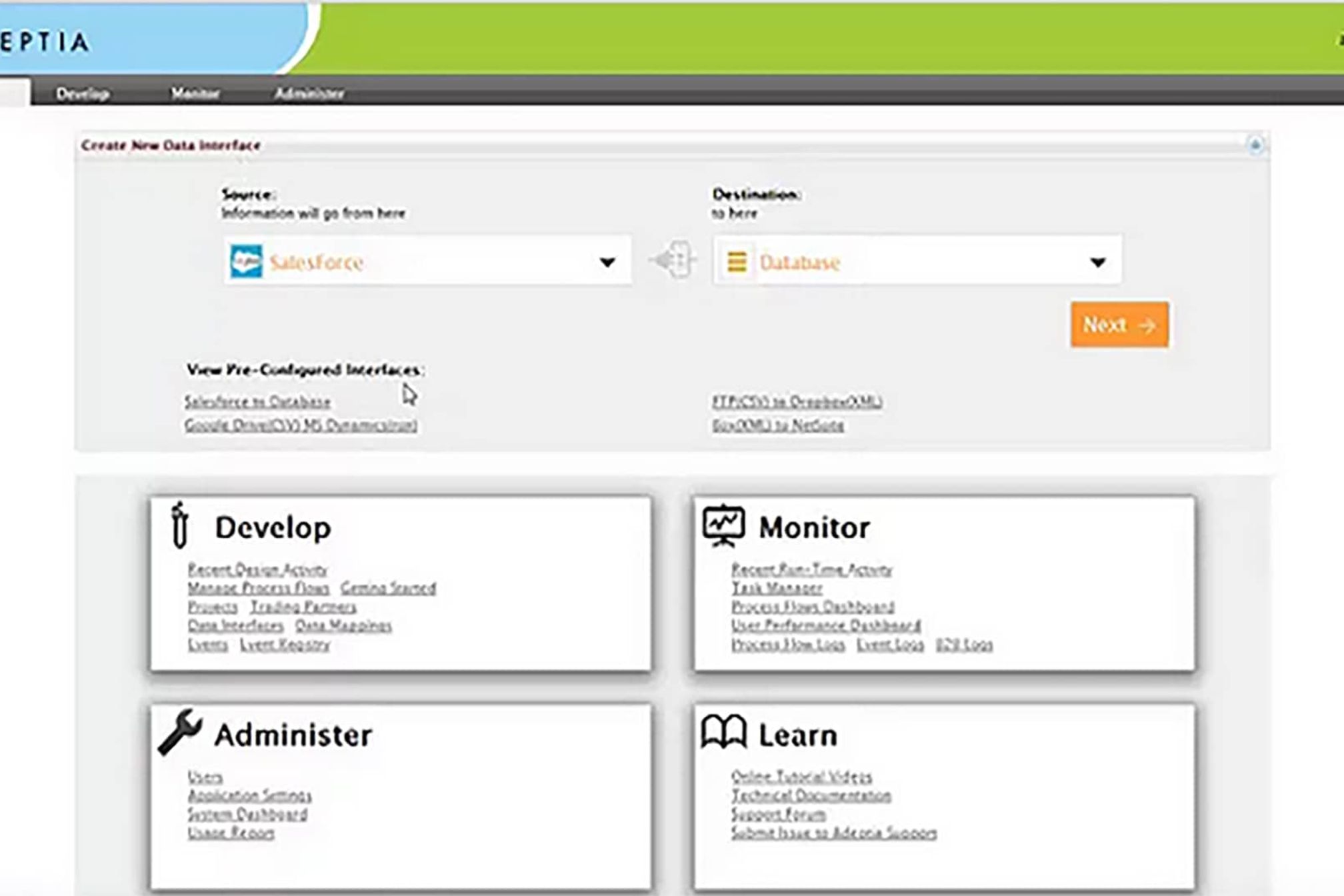Click the Develop test tube icon
The height and width of the screenshot is (896, 1344).
[179, 525]
